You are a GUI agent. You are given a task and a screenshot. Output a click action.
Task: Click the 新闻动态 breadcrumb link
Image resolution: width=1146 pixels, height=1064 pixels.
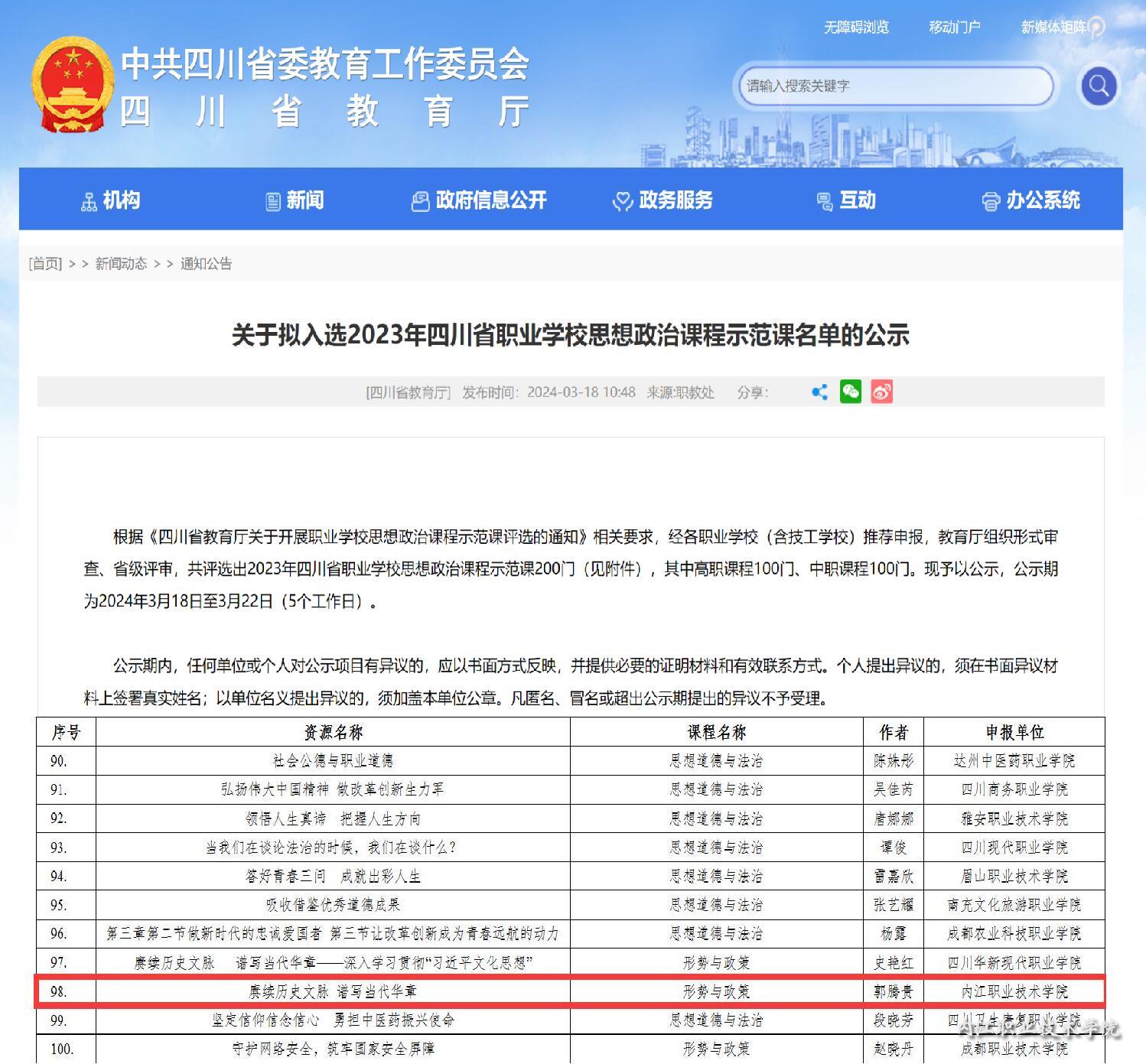tap(121, 264)
